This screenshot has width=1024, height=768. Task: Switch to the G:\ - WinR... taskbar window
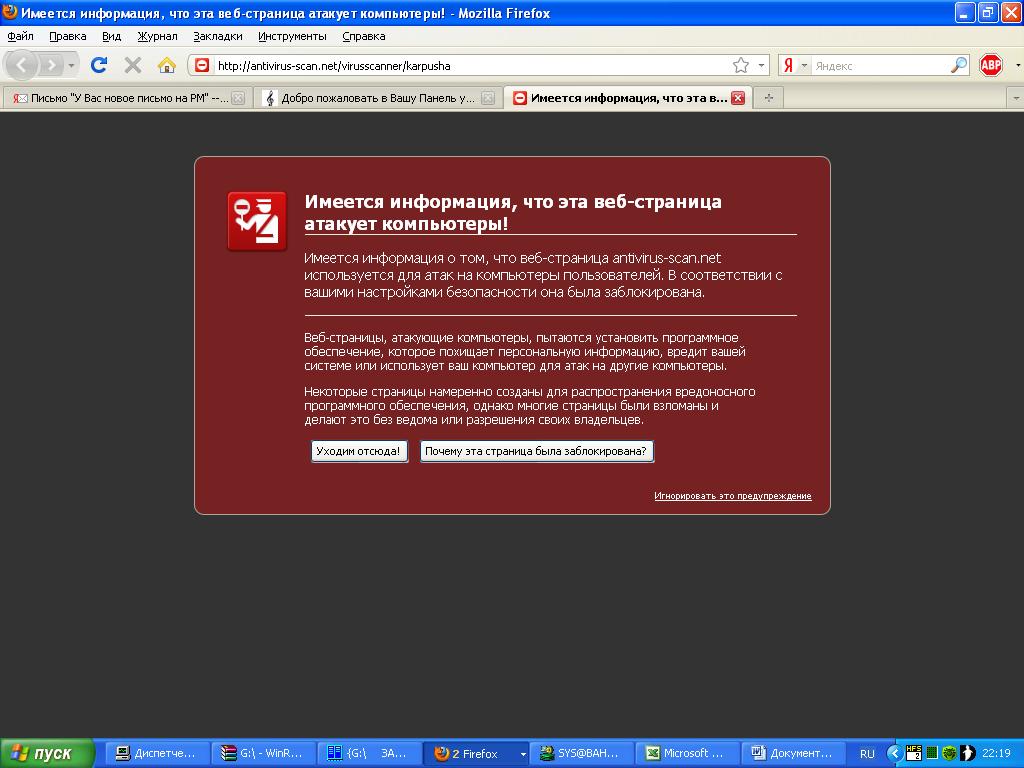[263, 753]
